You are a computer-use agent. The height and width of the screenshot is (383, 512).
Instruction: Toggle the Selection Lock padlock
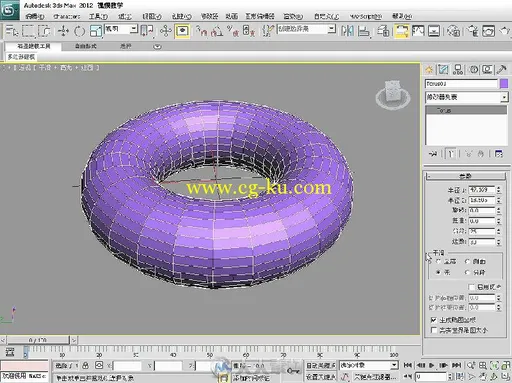click(x=86, y=365)
